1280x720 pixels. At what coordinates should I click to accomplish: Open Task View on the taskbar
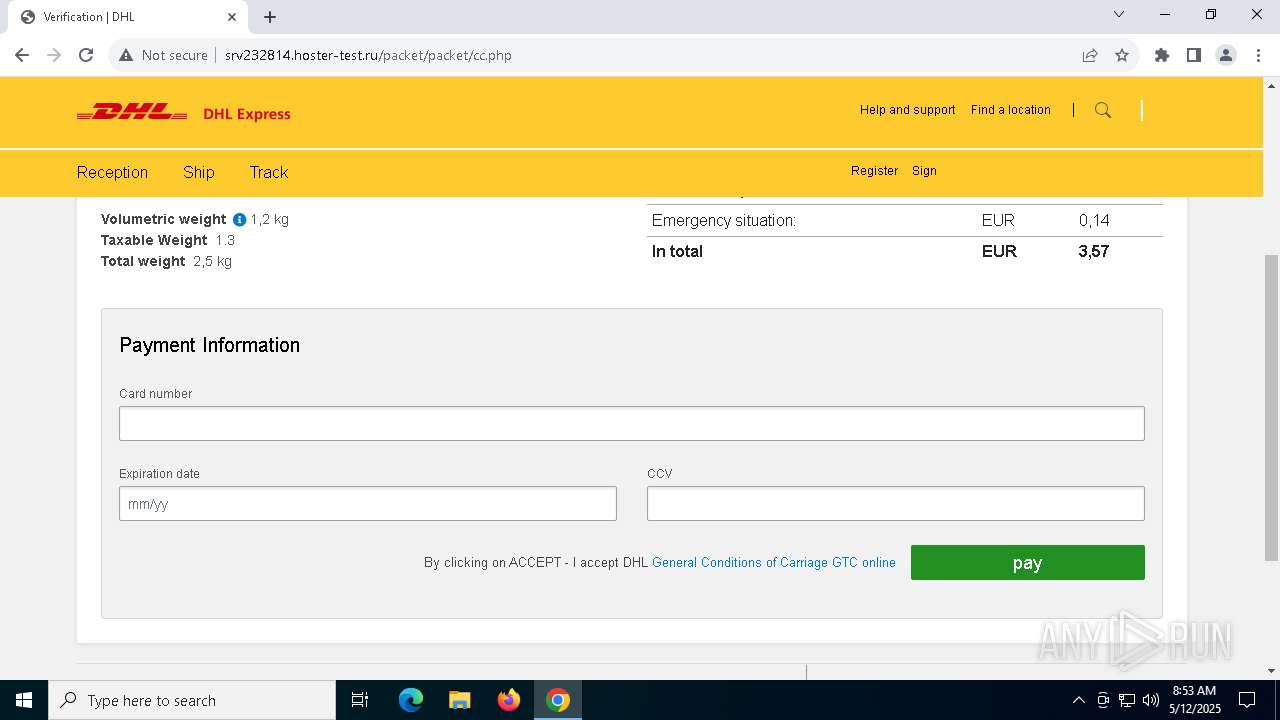360,700
